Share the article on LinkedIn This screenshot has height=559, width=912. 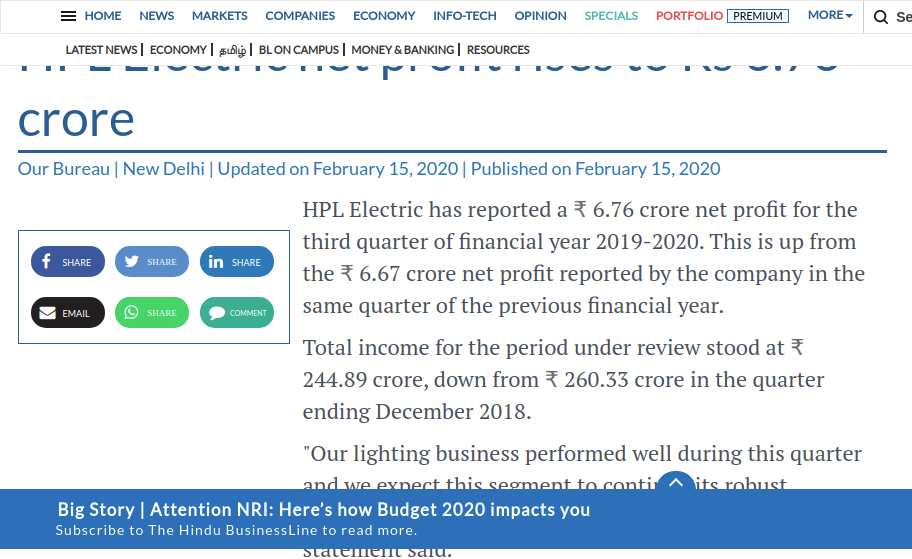237,262
